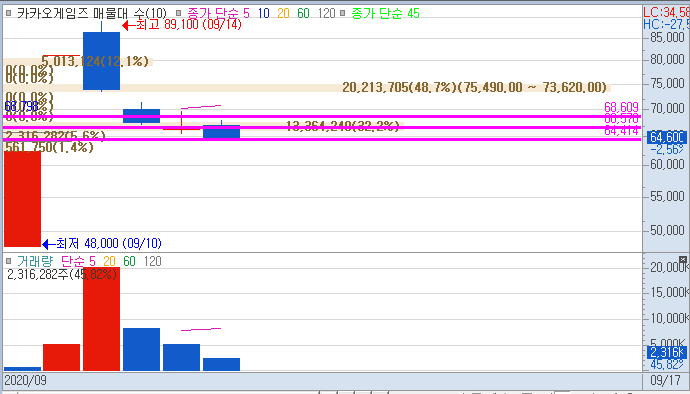Click the blue 2,316K volume tag on axis
The width and height of the screenshot is (690, 394).
tap(666, 352)
